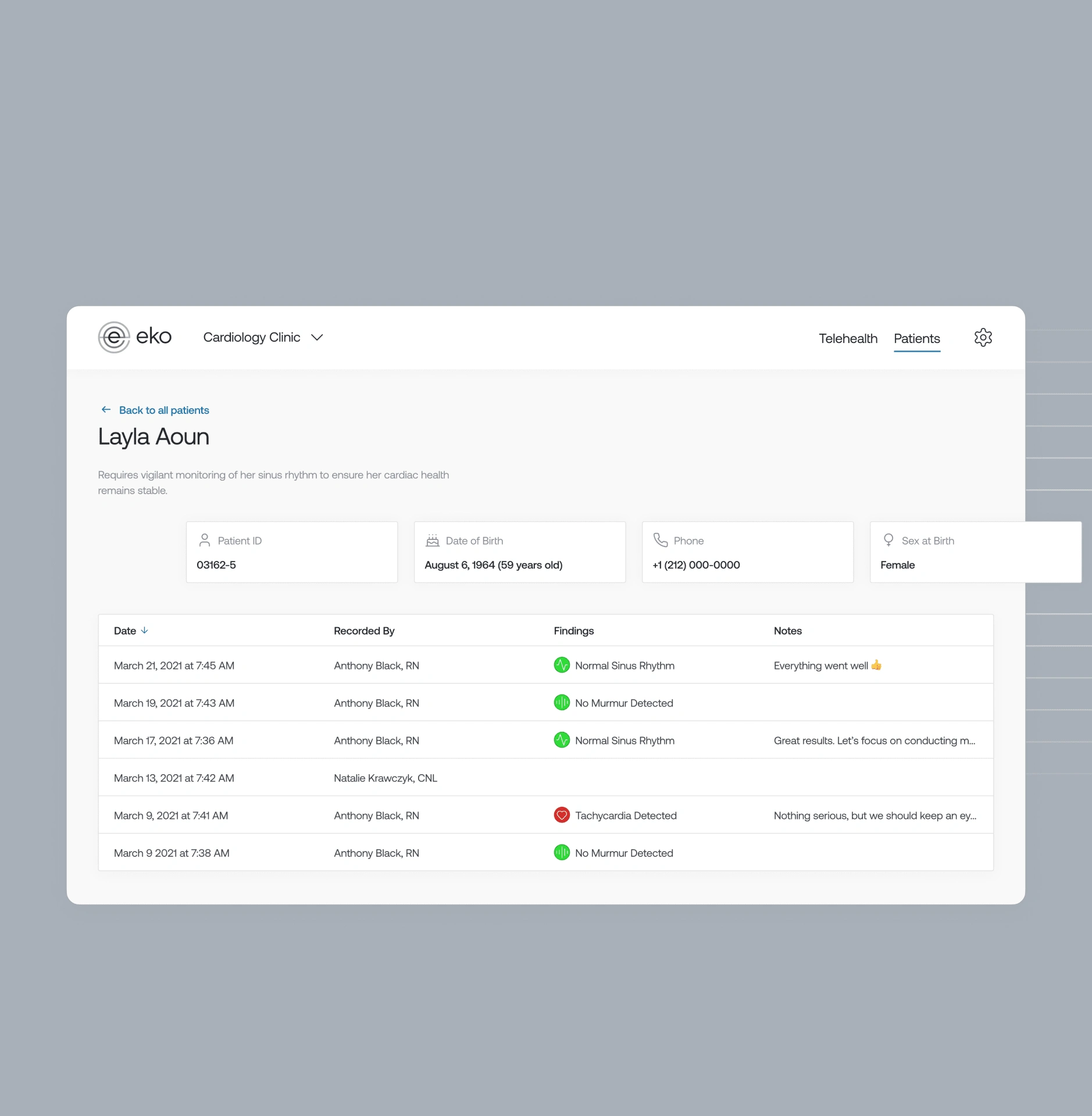Click Anthony Black, RN in 7:38 AM row

click(376, 853)
